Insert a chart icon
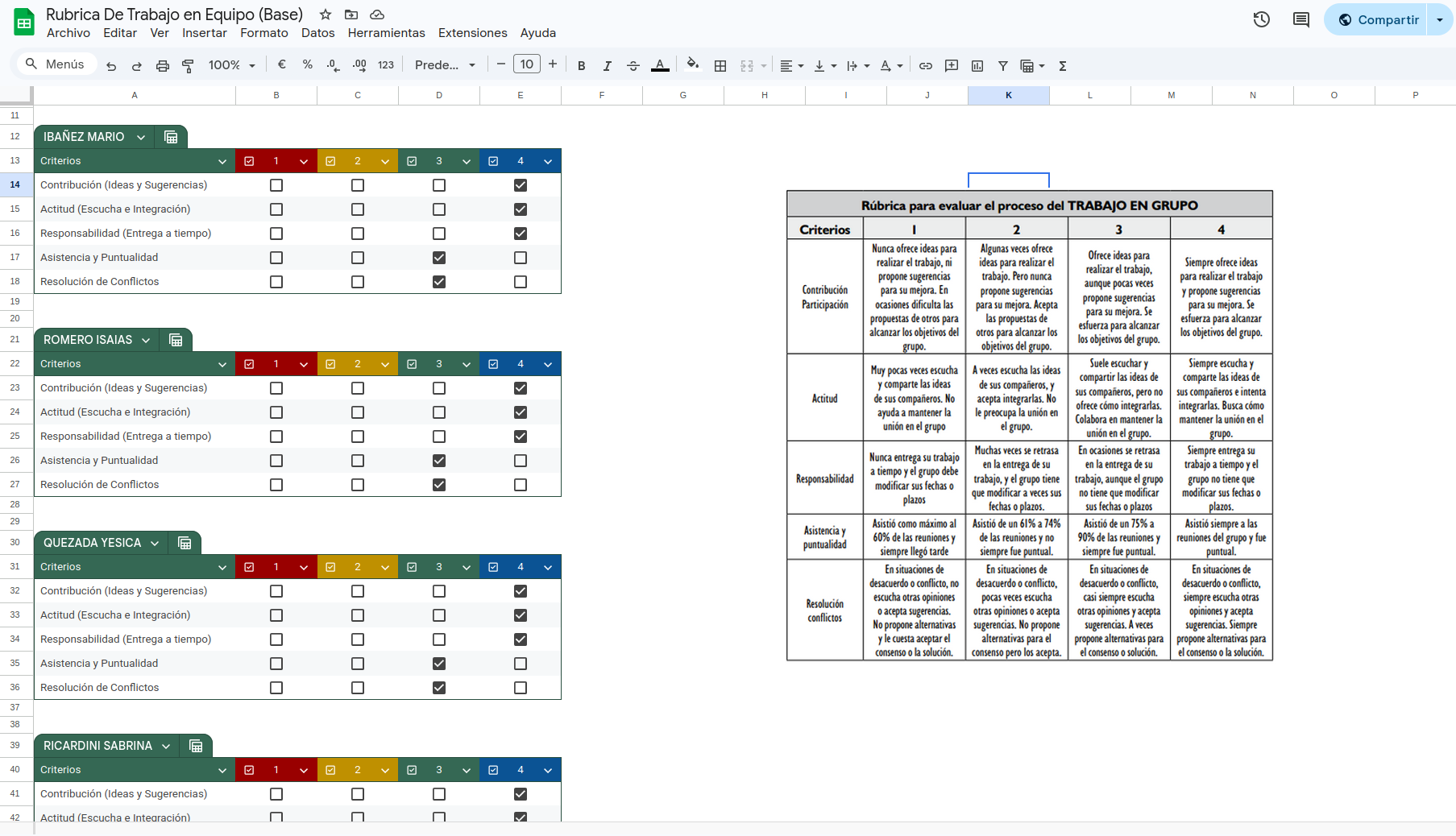1456x836 pixels. coord(977,66)
